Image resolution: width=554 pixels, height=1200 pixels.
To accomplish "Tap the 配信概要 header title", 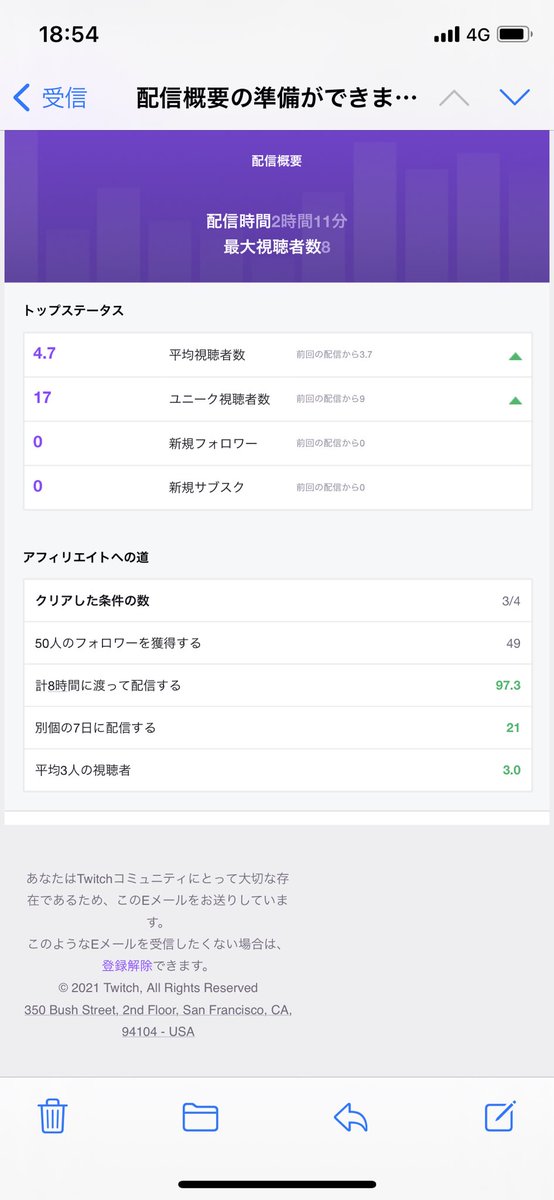I will [277, 160].
